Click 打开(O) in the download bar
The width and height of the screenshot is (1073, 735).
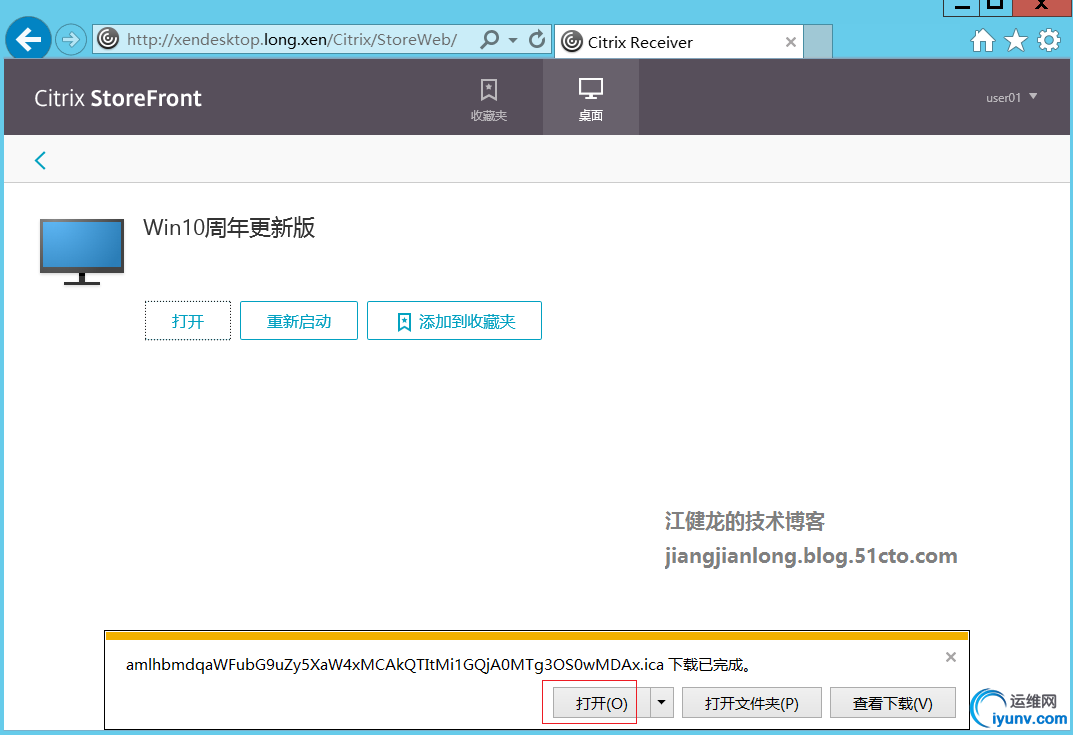pos(601,703)
